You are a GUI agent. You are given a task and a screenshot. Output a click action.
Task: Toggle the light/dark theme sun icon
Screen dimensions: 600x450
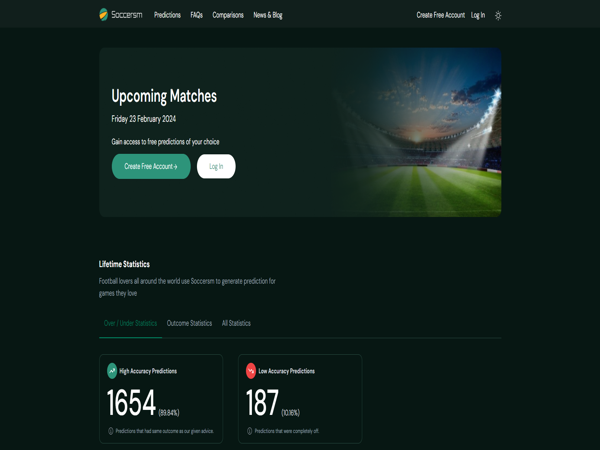[498, 15]
